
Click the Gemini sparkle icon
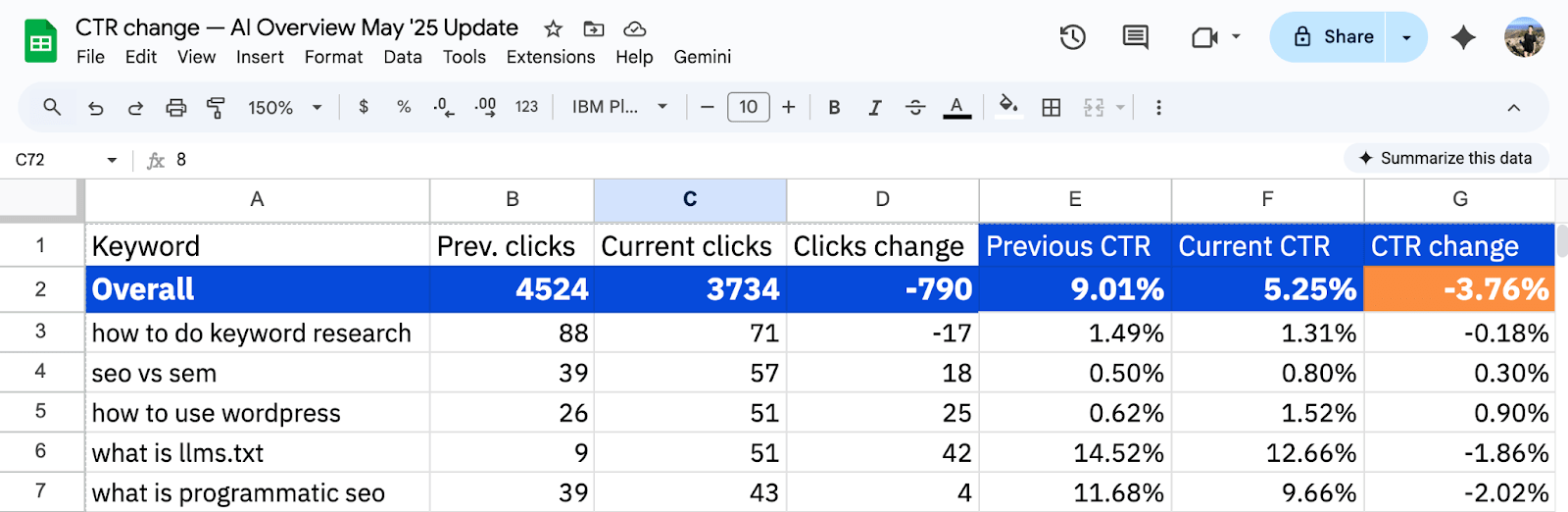1463,37
